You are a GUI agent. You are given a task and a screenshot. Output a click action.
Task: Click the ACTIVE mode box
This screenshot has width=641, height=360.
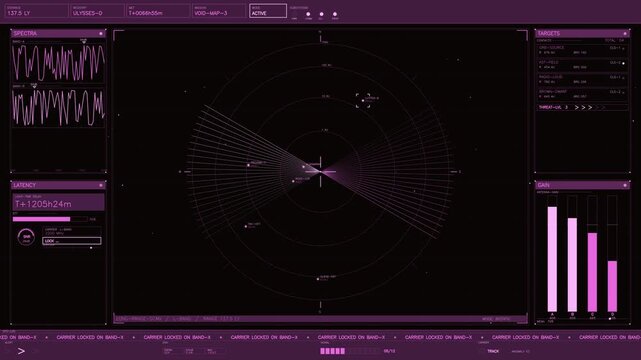point(268,11)
